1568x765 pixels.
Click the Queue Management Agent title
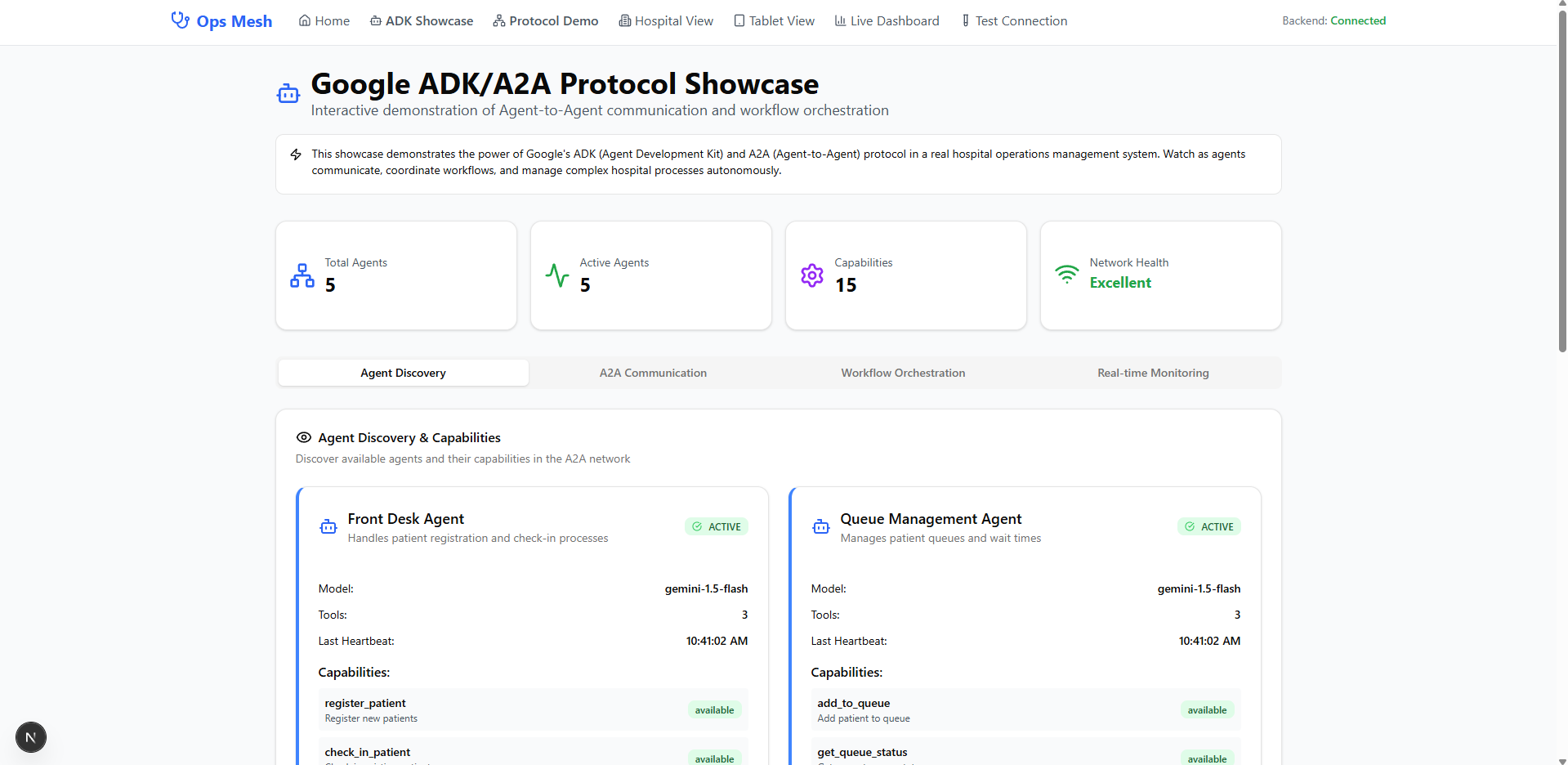click(931, 519)
